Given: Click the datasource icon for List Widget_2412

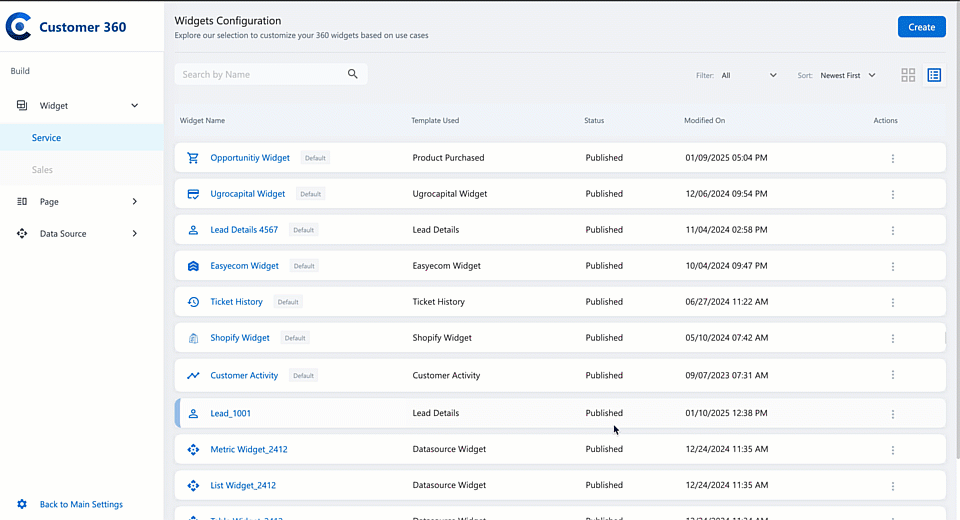Looking at the screenshot, I should [193, 486].
